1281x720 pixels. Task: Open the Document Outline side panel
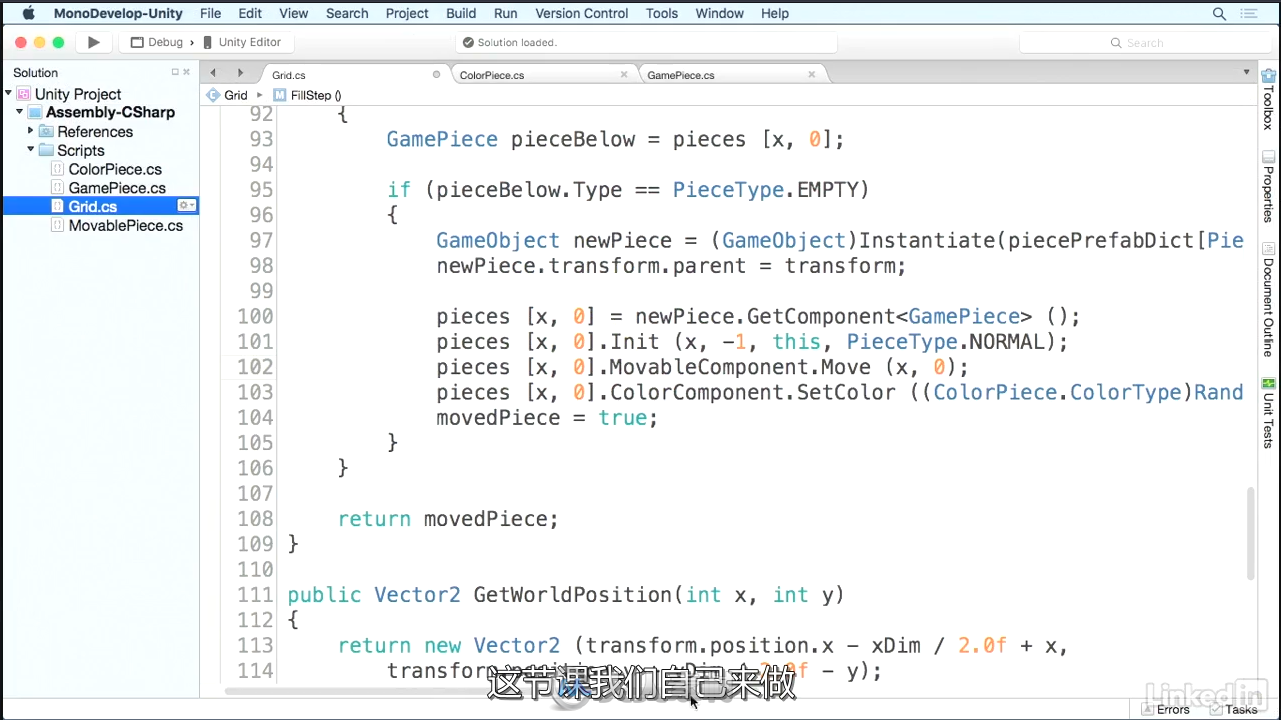tap(1268, 299)
